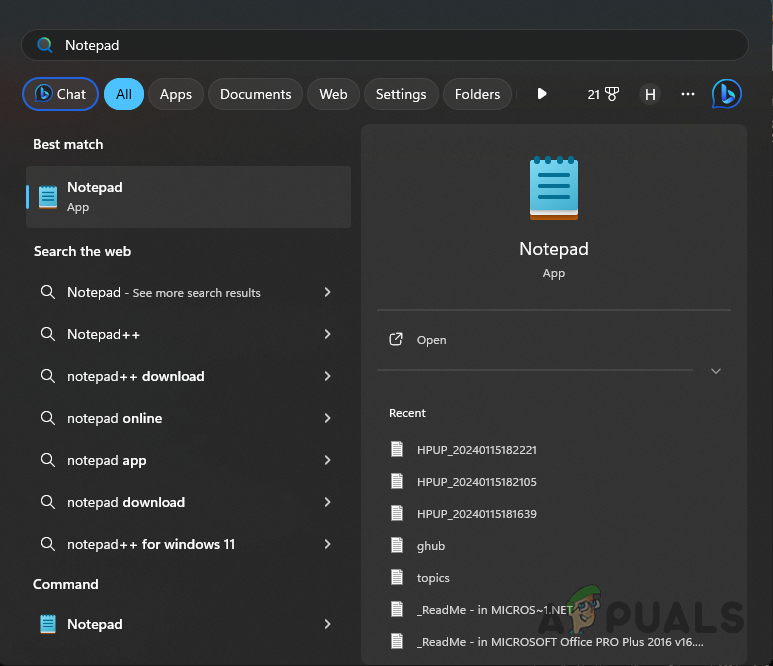This screenshot has height=666, width=773.
Task: Select the Settings filter tab
Action: [401, 94]
